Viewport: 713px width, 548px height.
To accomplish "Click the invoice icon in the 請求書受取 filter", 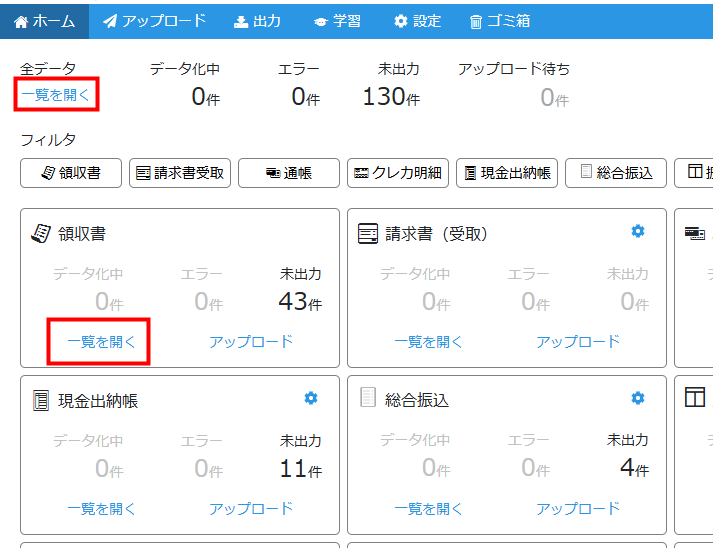I will click(x=143, y=173).
